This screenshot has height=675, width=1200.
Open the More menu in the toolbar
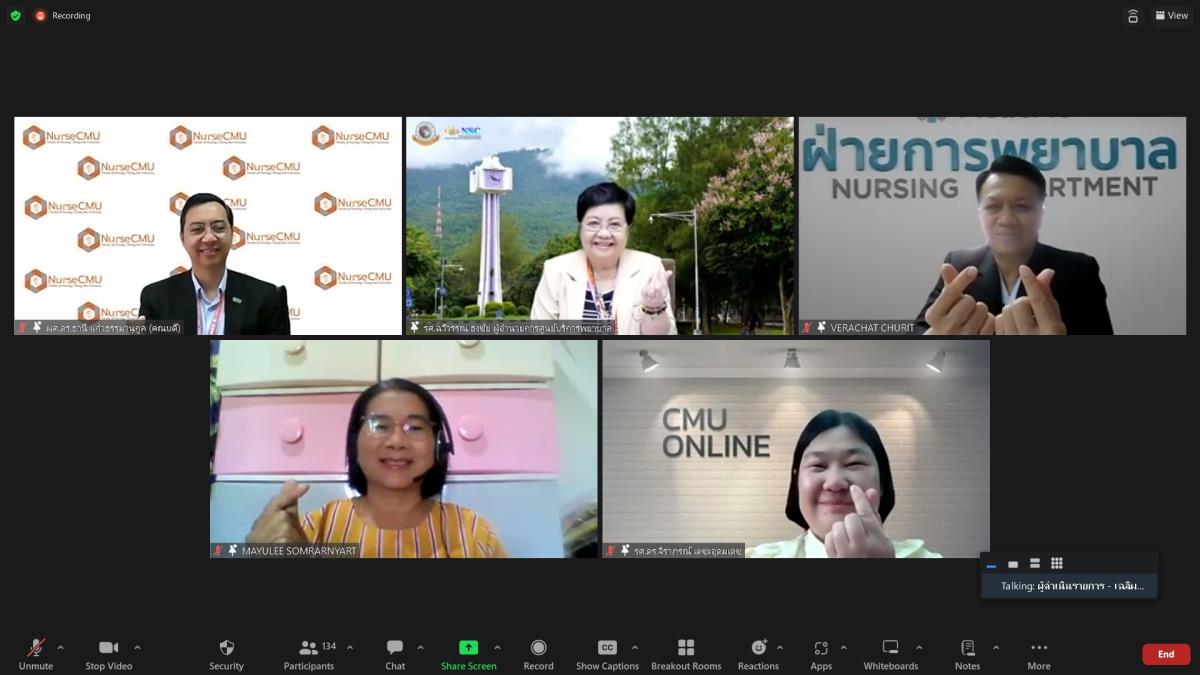tap(1039, 654)
